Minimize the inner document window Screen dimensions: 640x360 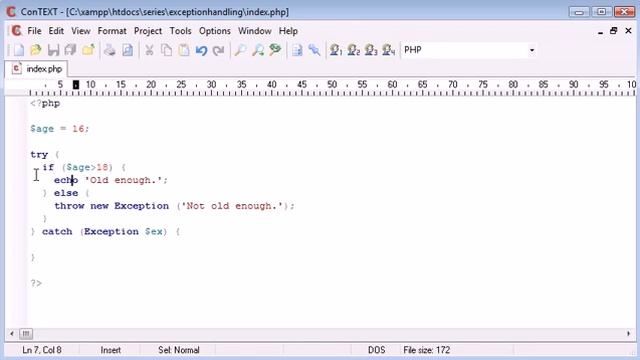tap(600, 31)
